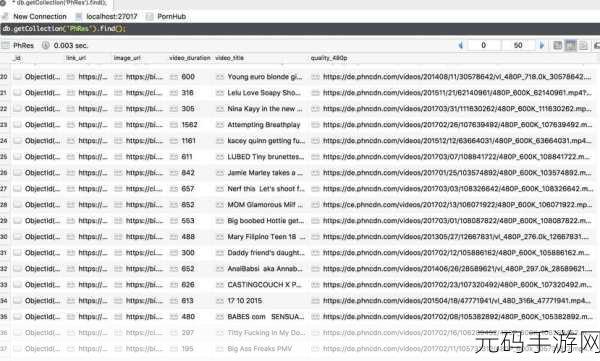Viewport: 600px width, 361px height.
Task: Select the ObjectId cell in row 22
Action: 42,109
